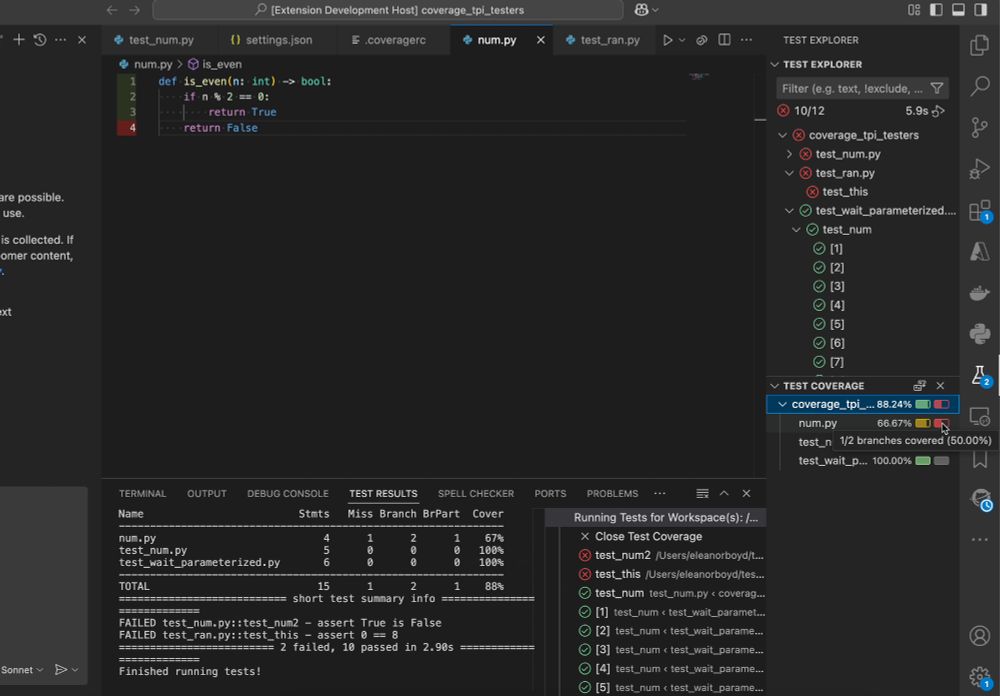Toggle the primary side bar layout
The width and height of the screenshot is (1000, 696).
[x=936, y=10]
